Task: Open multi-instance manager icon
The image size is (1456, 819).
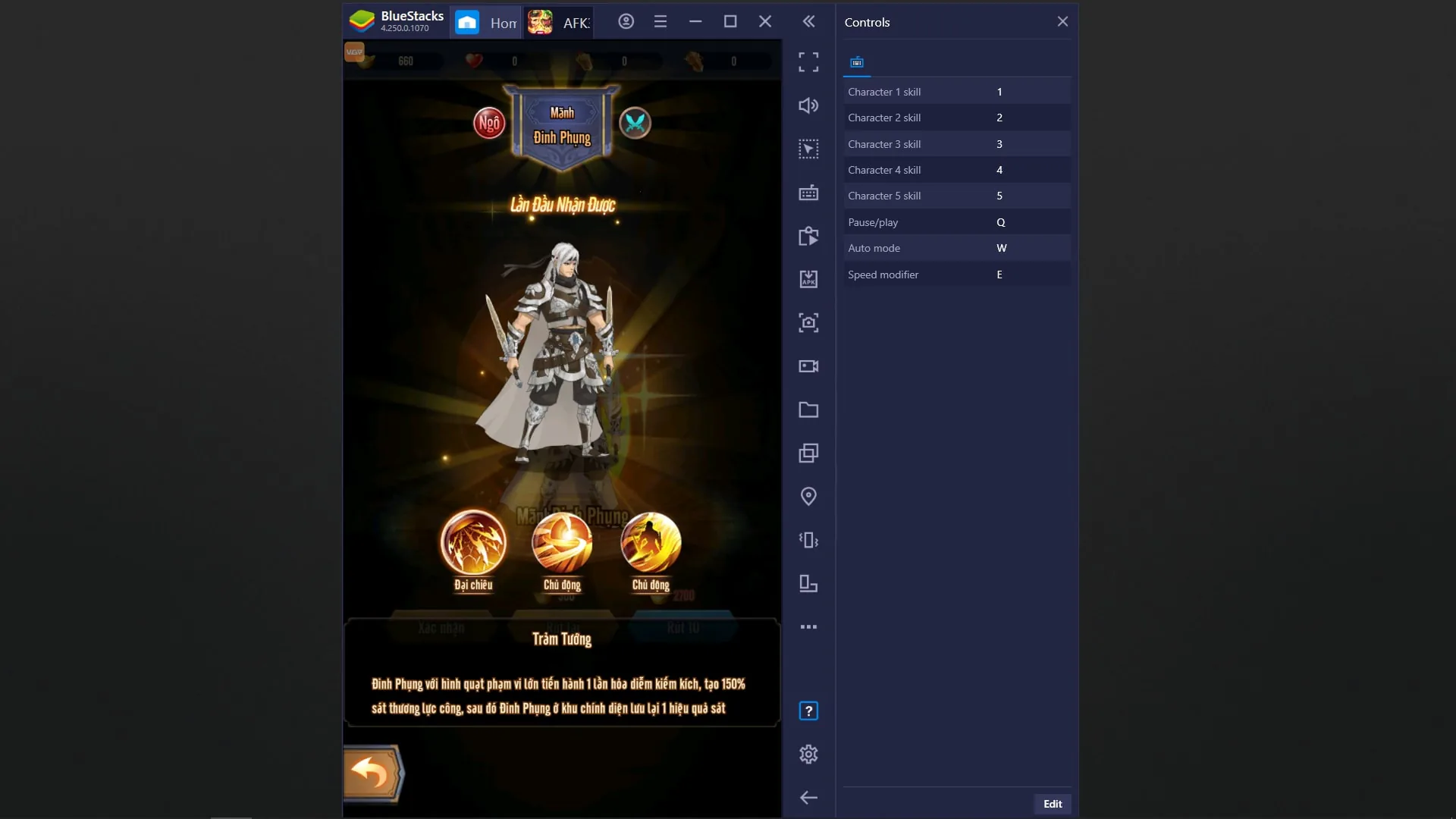Action: [x=808, y=453]
